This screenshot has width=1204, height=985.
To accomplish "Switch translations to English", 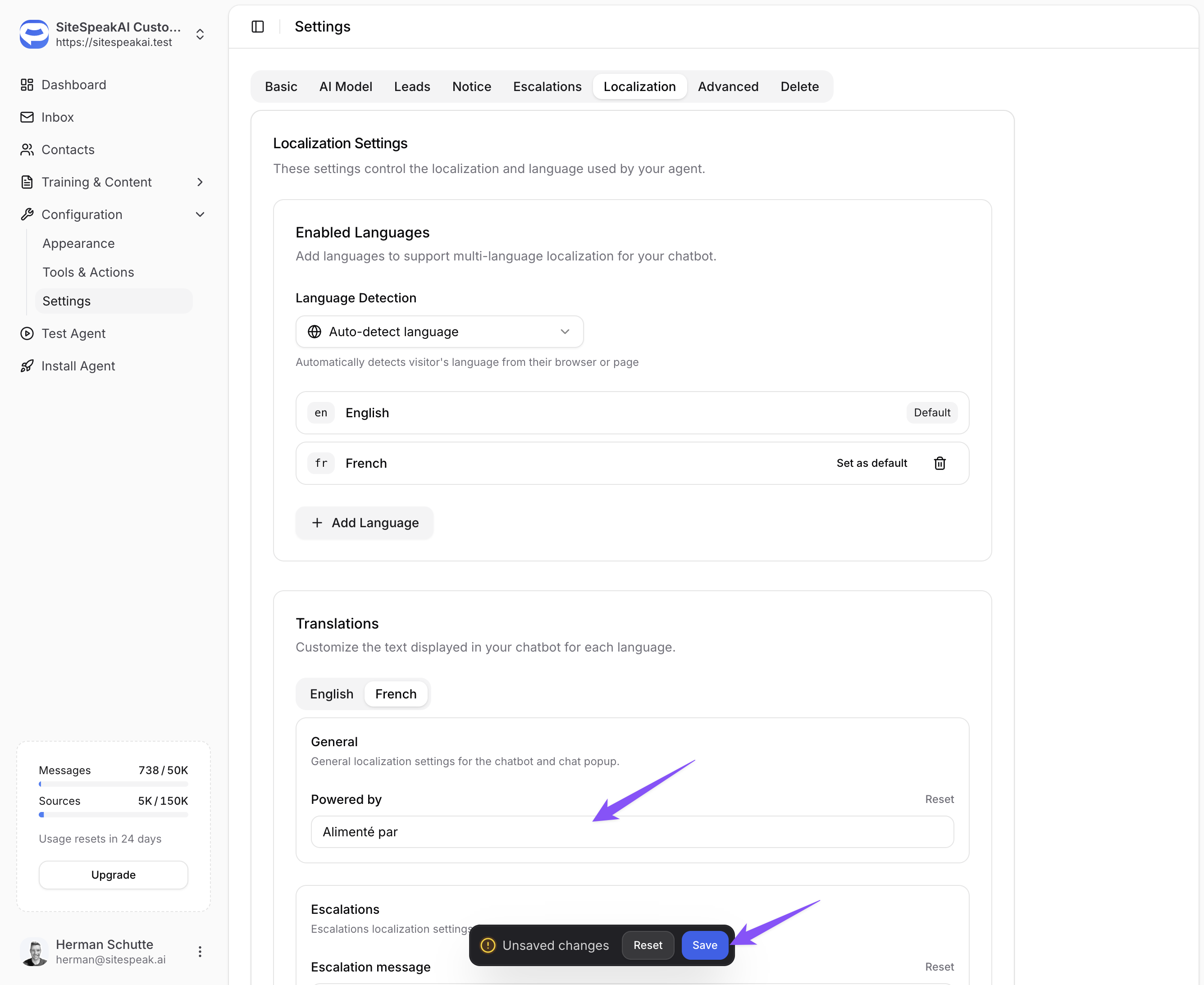I will (x=331, y=694).
